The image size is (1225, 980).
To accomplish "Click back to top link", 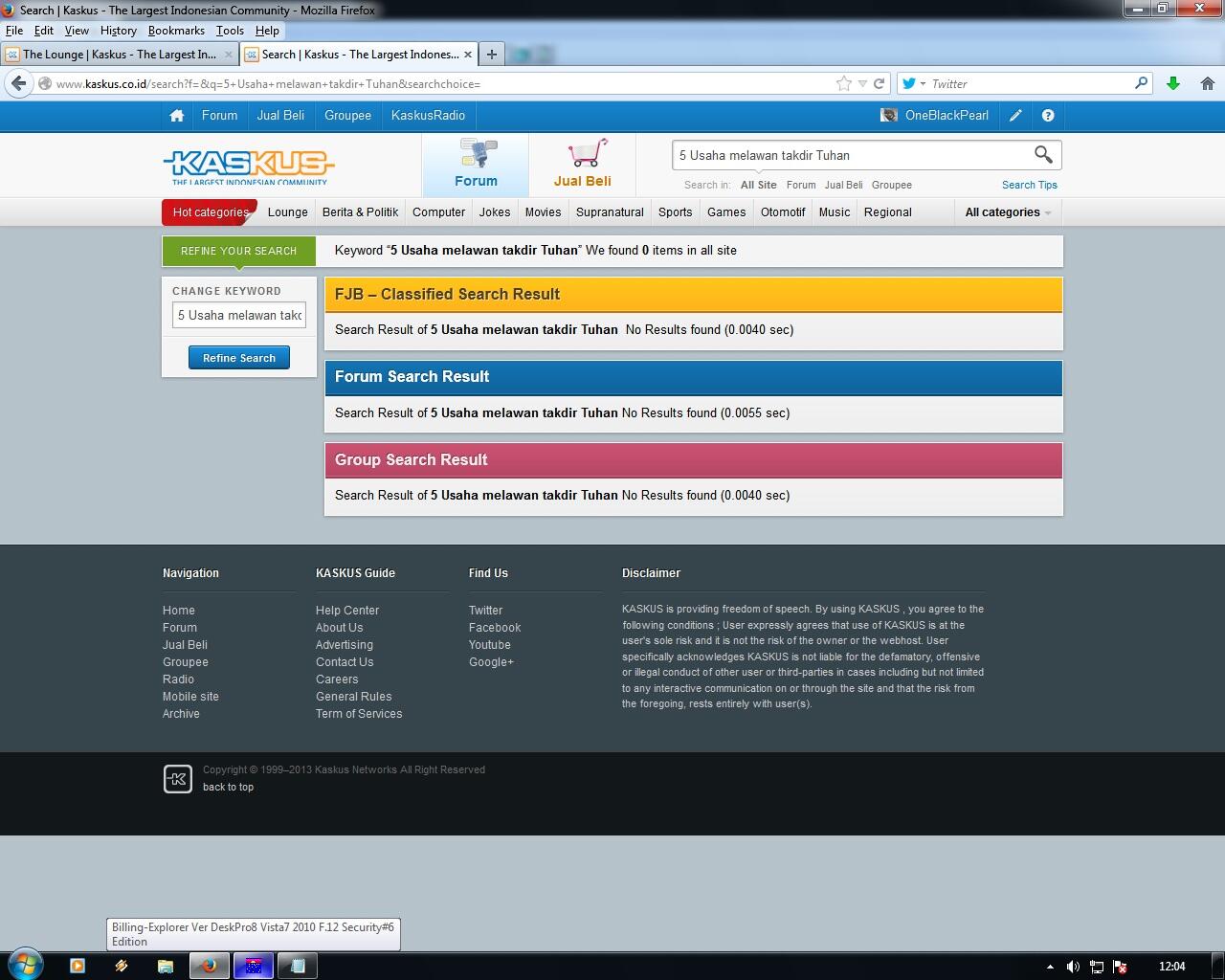I will pos(228,787).
